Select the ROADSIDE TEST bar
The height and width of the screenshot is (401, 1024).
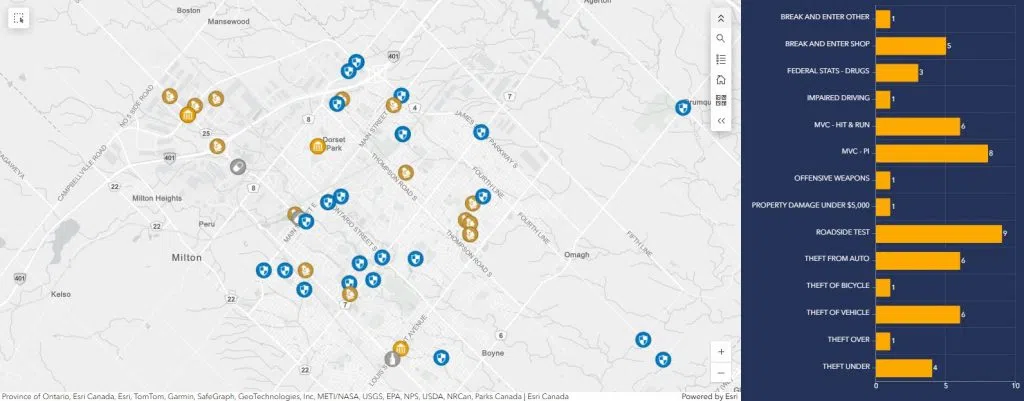click(937, 233)
